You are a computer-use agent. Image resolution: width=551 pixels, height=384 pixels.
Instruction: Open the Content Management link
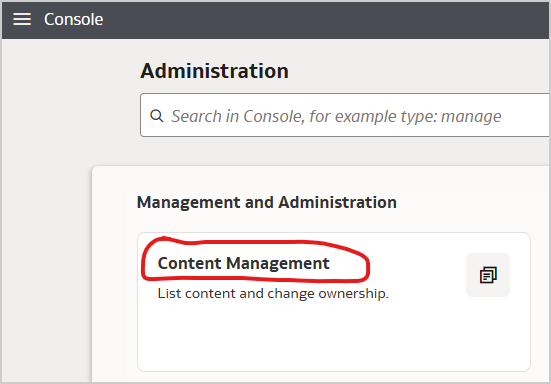pos(244,263)
